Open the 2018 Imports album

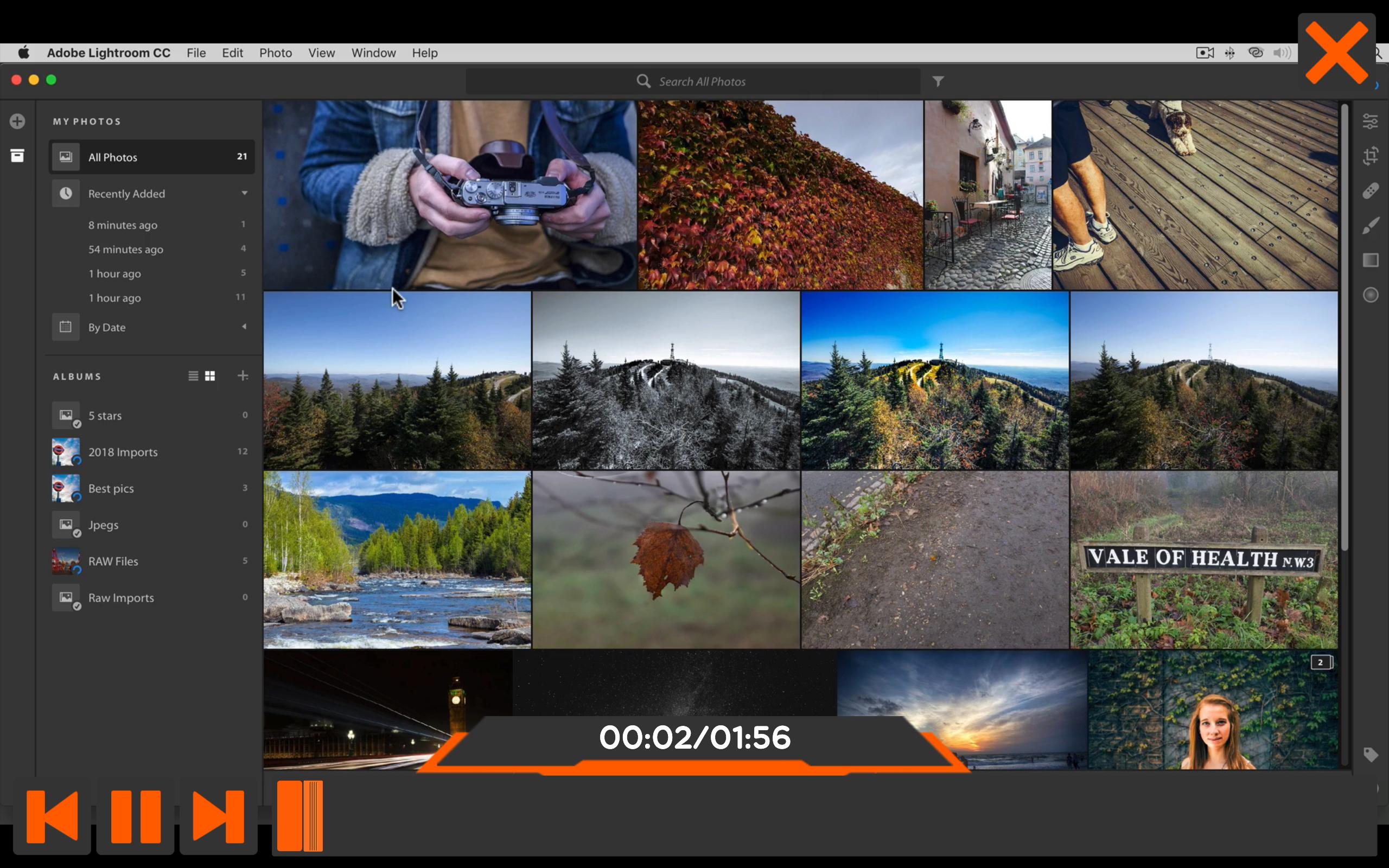click(152, 452)
